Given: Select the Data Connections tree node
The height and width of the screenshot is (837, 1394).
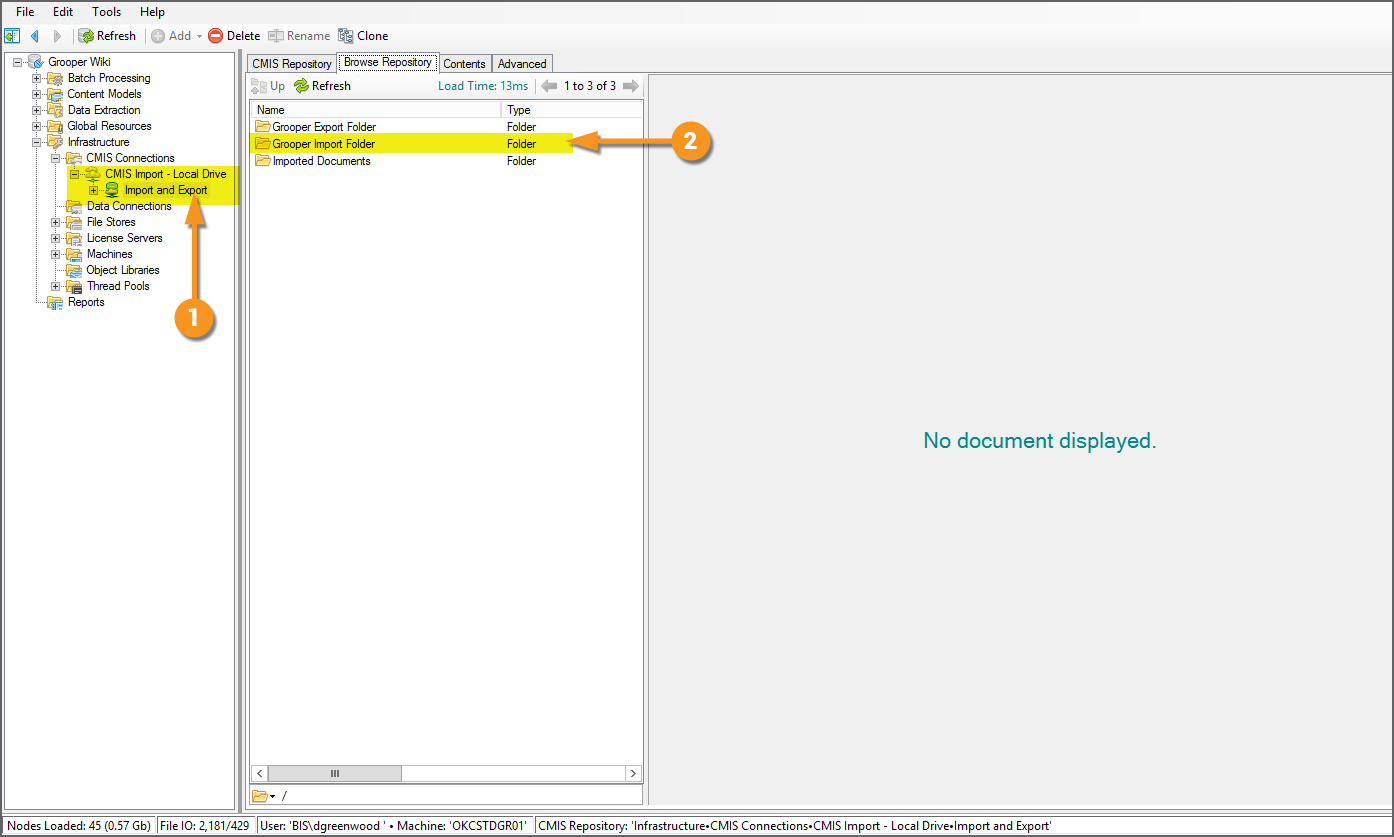Looking at the screenshot, I should coord(129,206).
